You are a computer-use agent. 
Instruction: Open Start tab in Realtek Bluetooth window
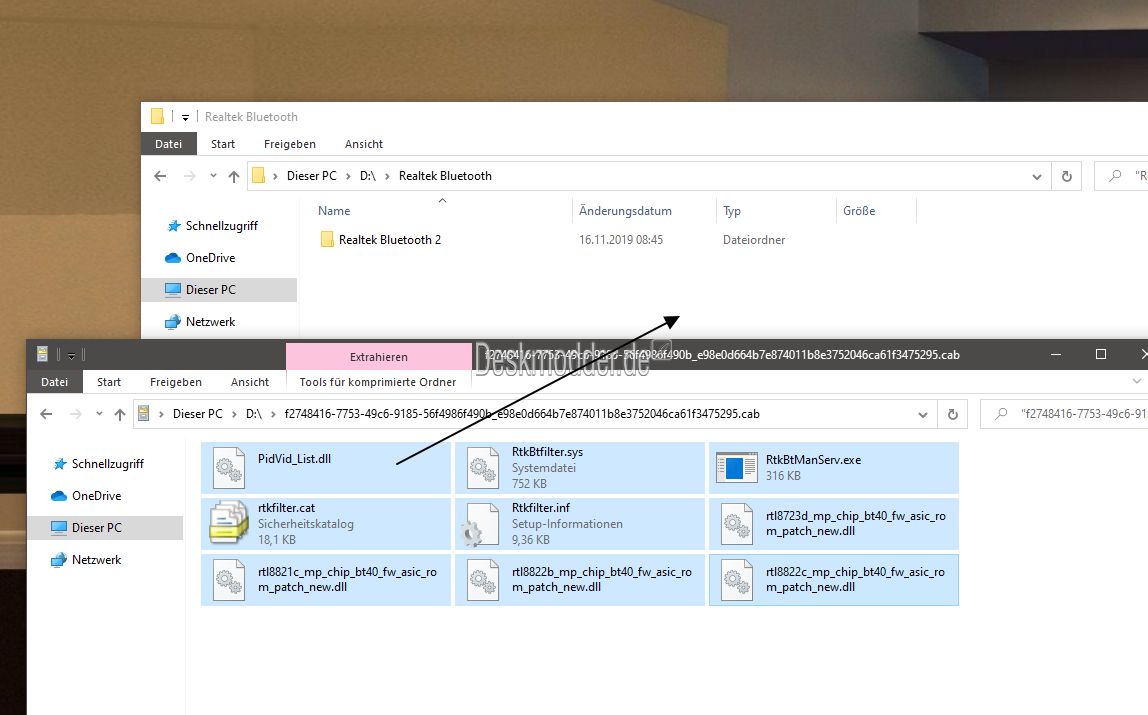pos(223,144)
